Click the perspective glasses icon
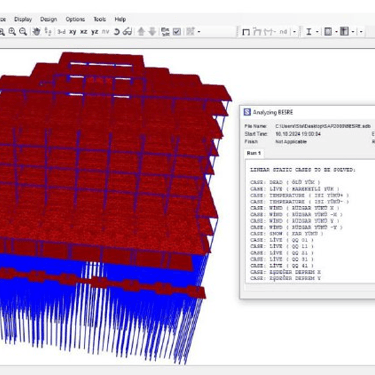This screenshot has width=375, height=375. tap(127, 32)
